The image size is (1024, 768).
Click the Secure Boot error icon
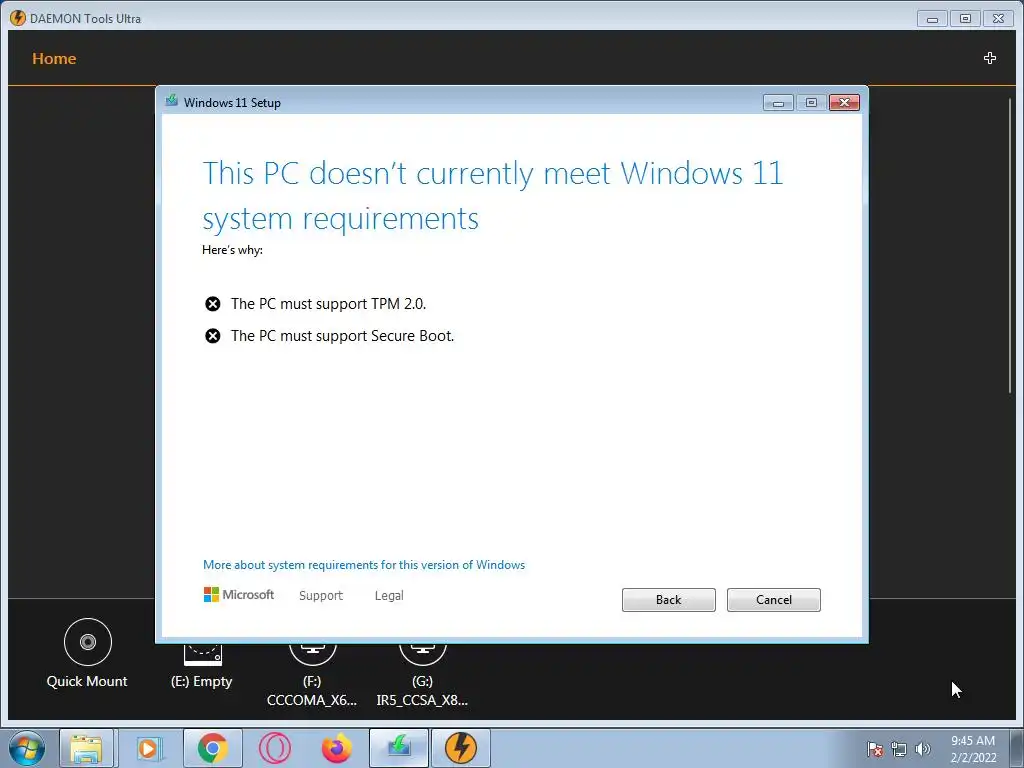point(212,336)
